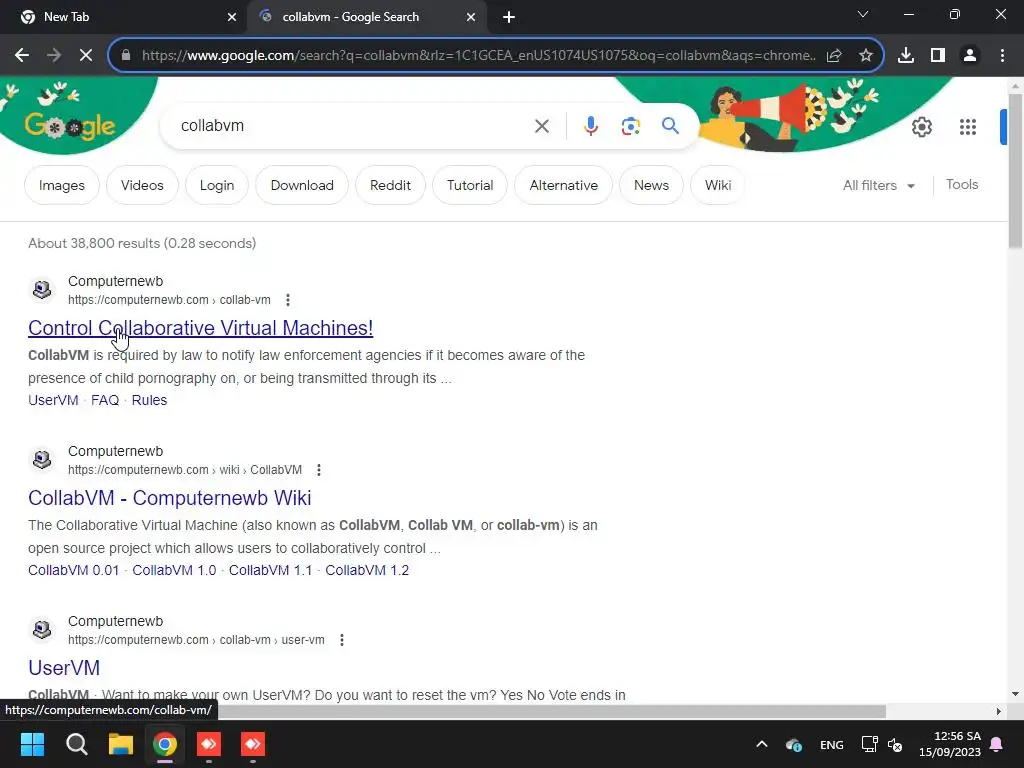This screenshot has width=1024, height=768.
Task: Click Computernewb favicon of first result
Action: tap(42, 289)
